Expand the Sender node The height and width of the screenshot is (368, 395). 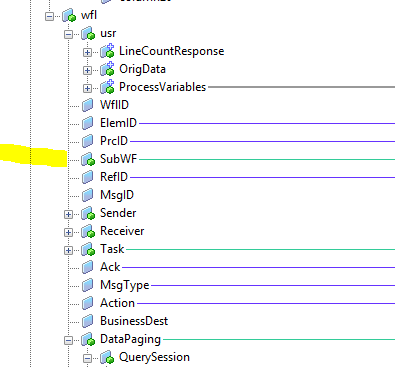coord(68,214)
